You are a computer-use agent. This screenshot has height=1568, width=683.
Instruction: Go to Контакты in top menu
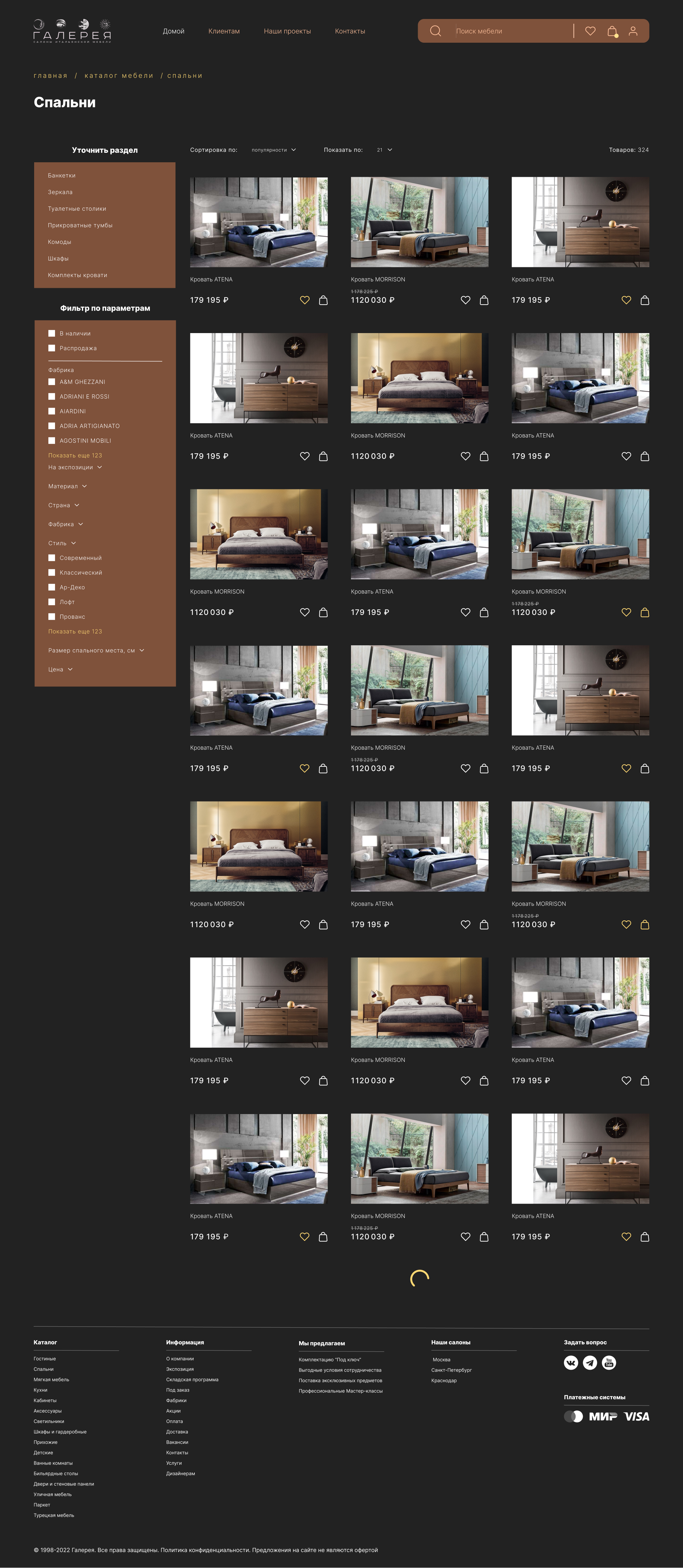coord(349,31)
